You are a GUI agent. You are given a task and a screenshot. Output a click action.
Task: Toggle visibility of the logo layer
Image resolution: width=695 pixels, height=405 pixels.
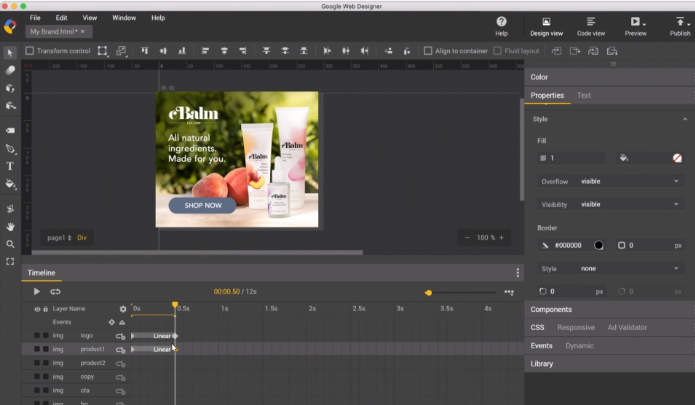[x=37, y=336]
